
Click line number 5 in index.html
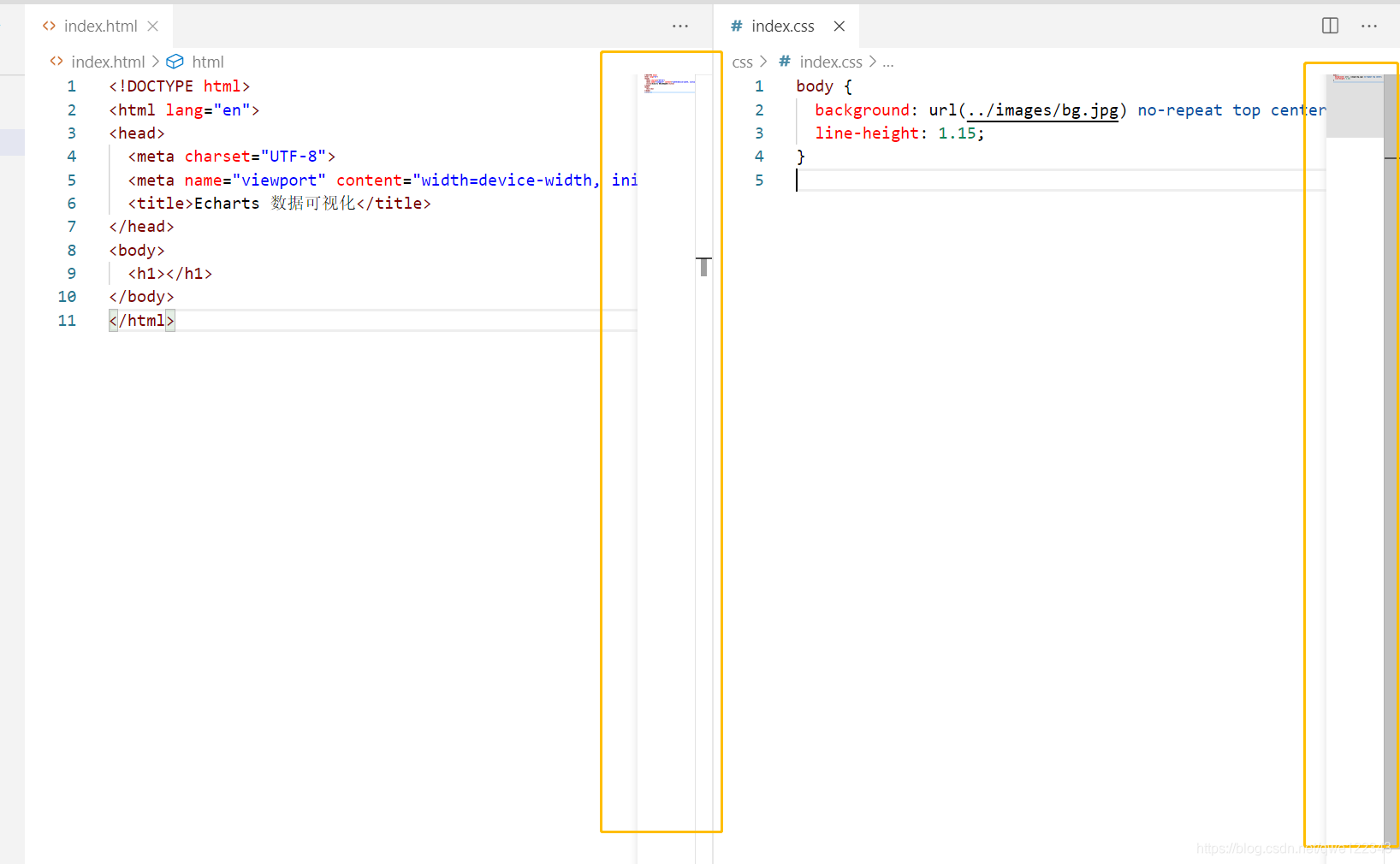tap(71, 180)
